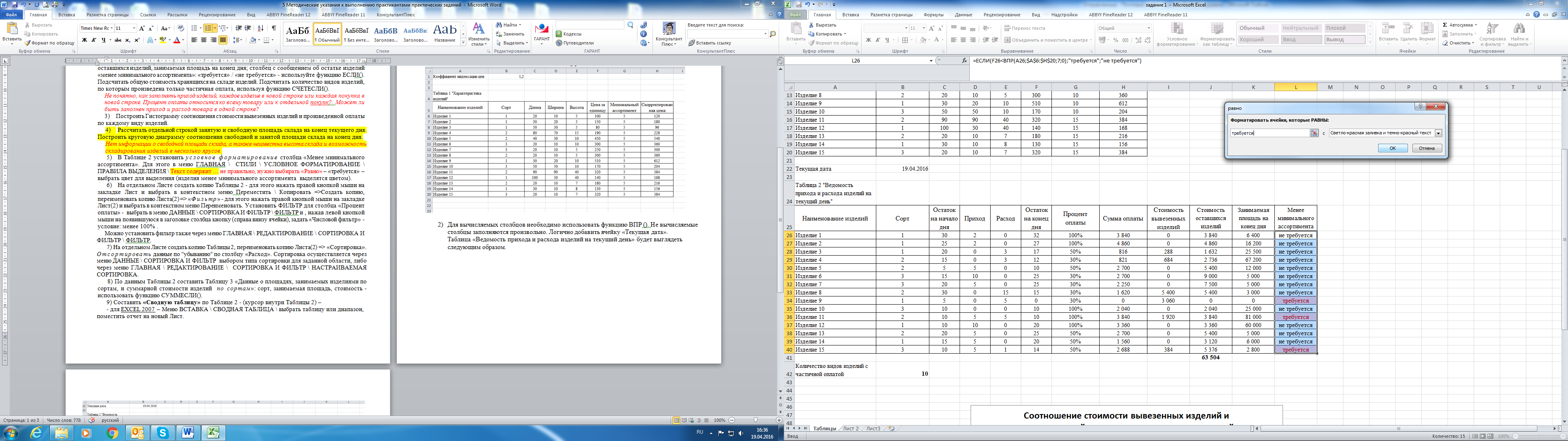Click the yellow text highlight color in Word
The height and width of the screenshot is (441, 1568).
click(163, 40)
